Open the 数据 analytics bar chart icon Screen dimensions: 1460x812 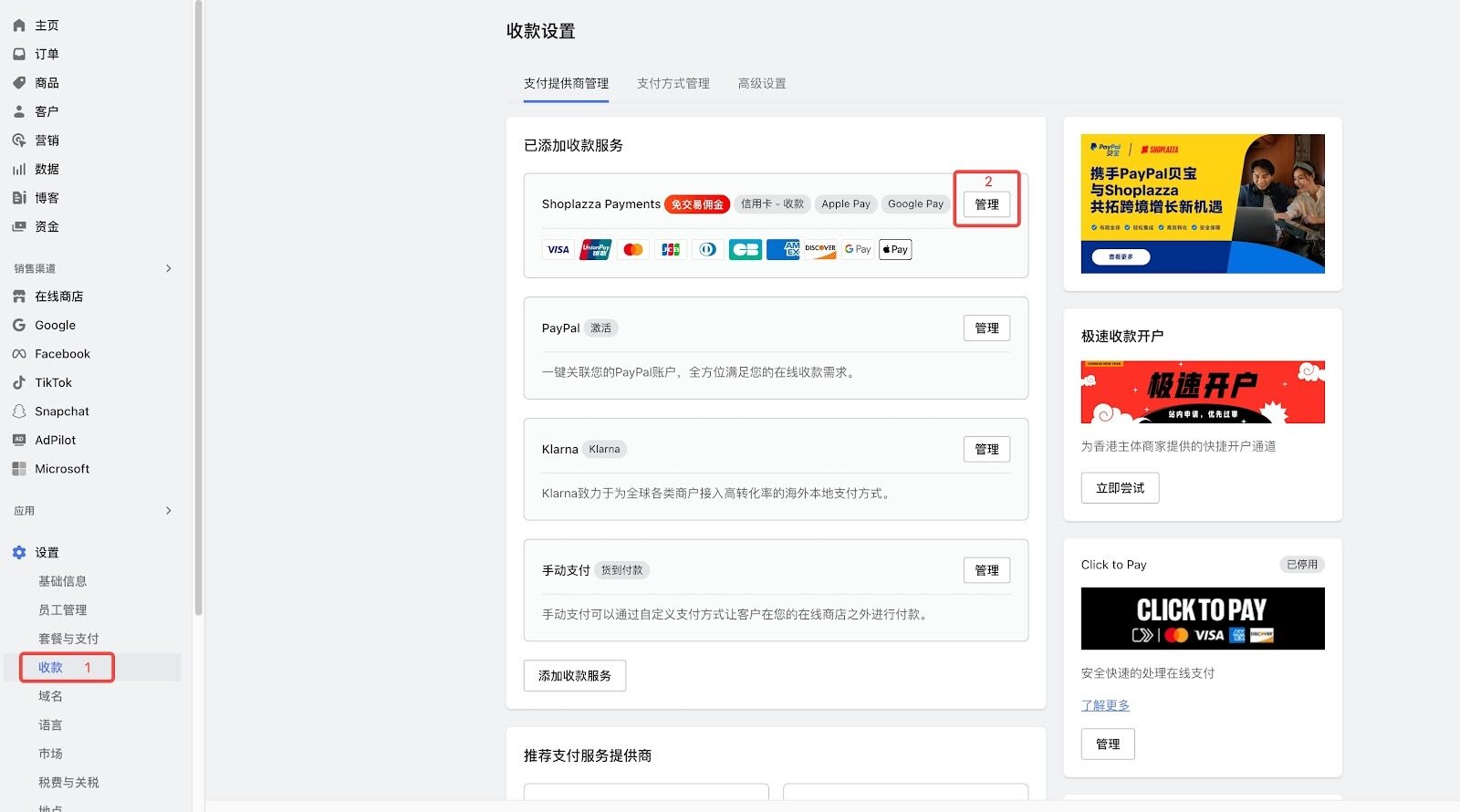[x=19, y=169]
